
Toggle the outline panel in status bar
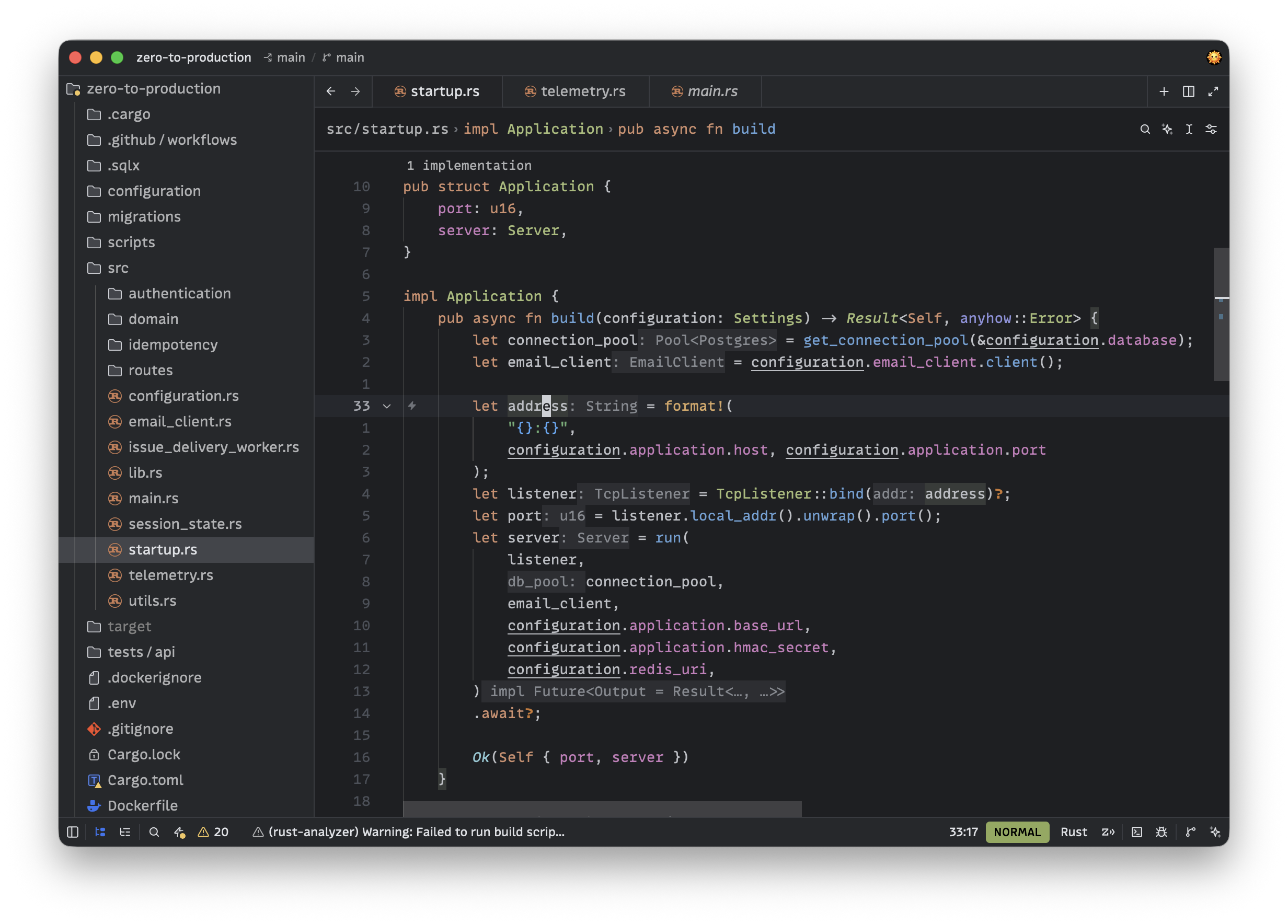(x=125, y=832)
